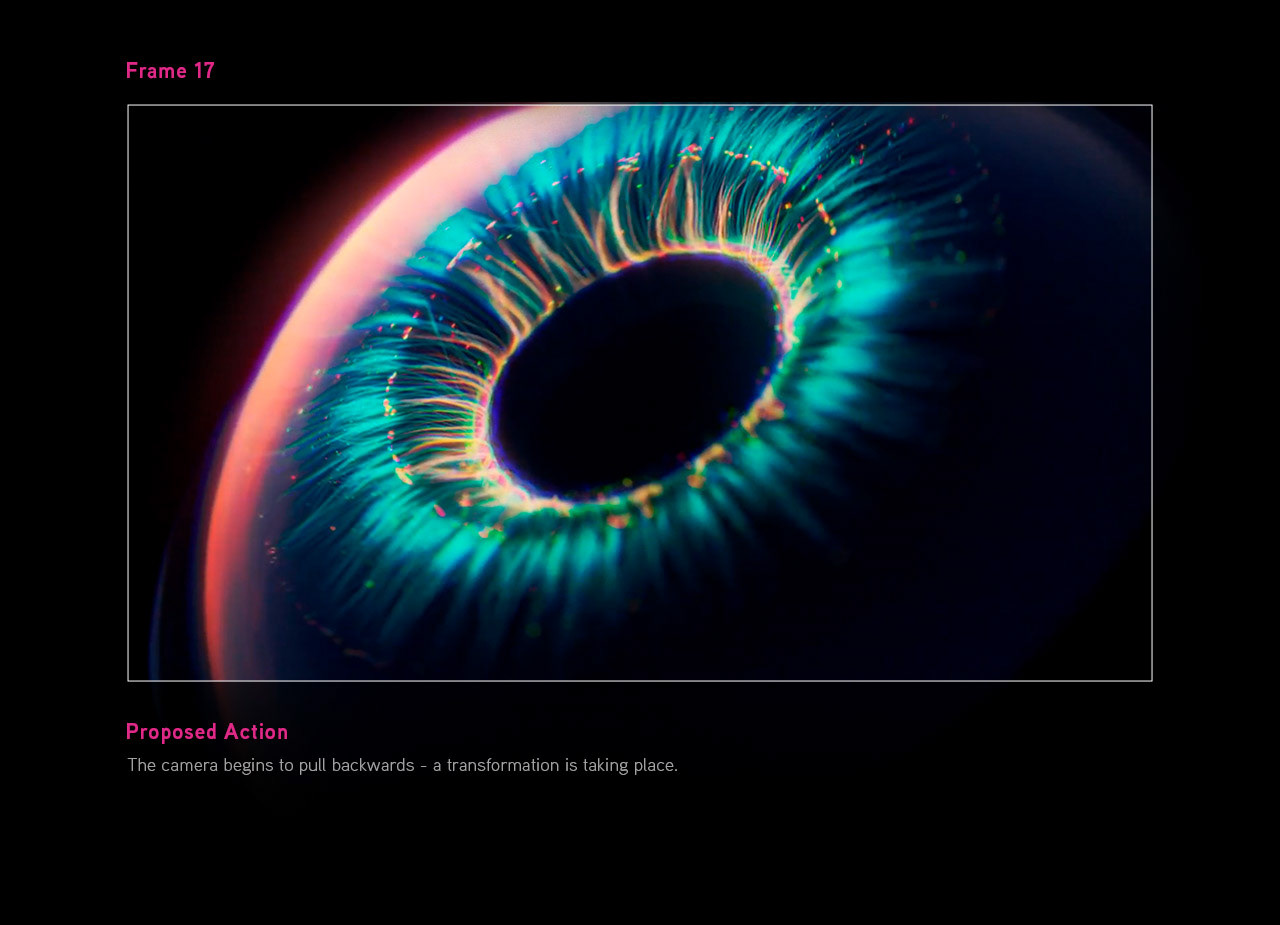The width and height of the screenshot is (1280, 925).
Task: Click the camera pull-back description text
Action: tap(402, 765)
